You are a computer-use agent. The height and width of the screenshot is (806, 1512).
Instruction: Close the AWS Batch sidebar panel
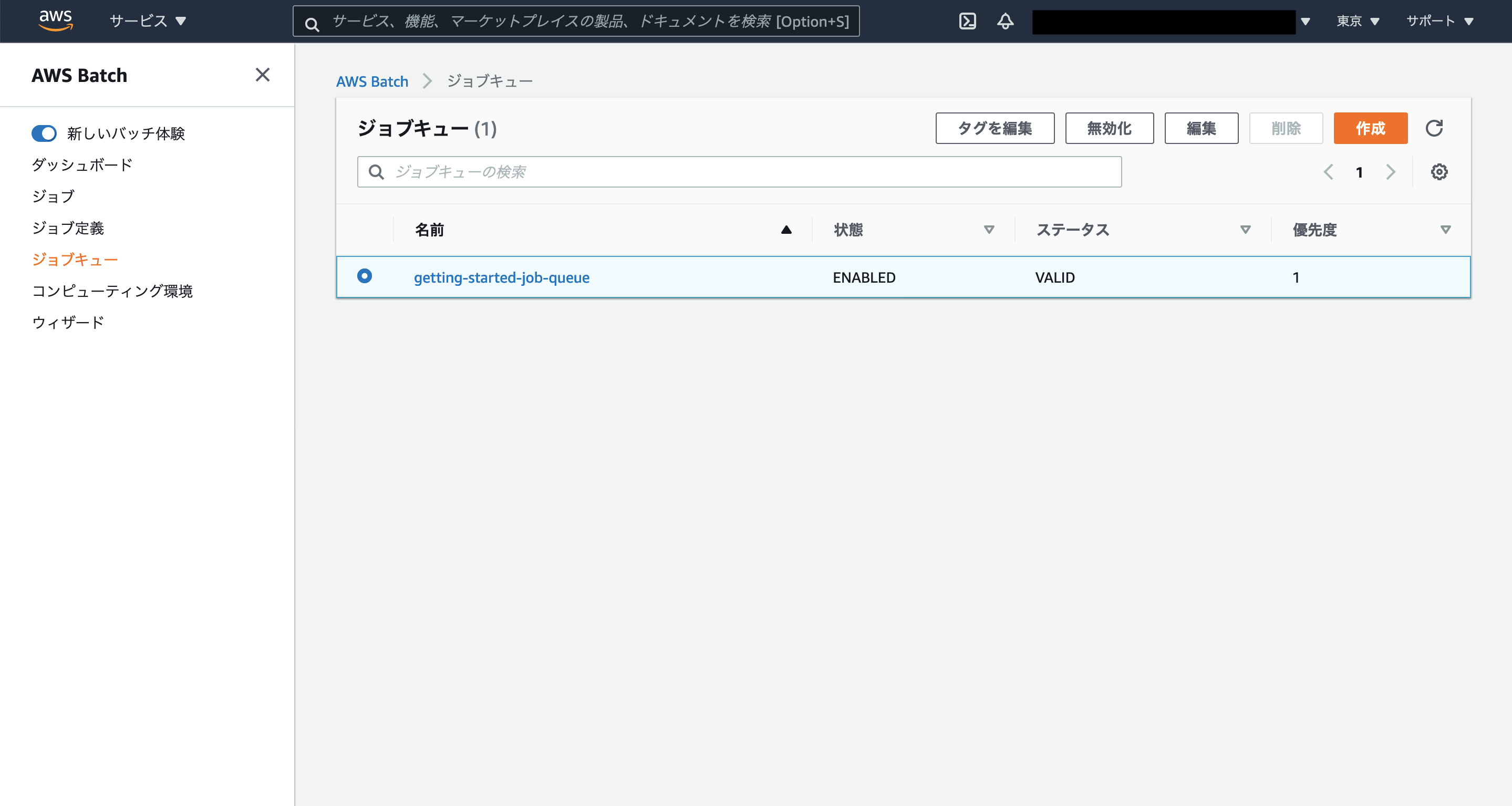[262, 75]
